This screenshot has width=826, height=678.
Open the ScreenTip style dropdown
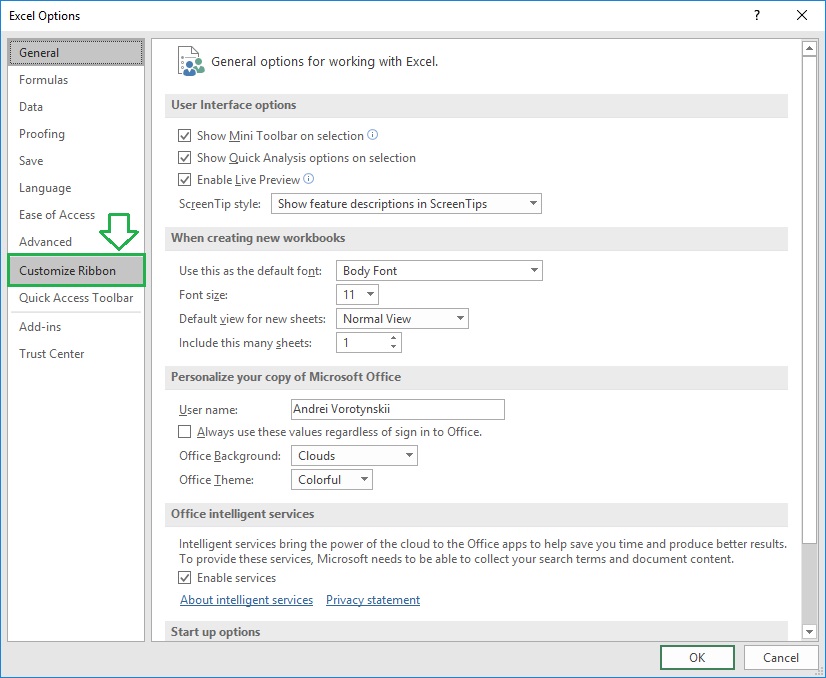pos(406,204)
